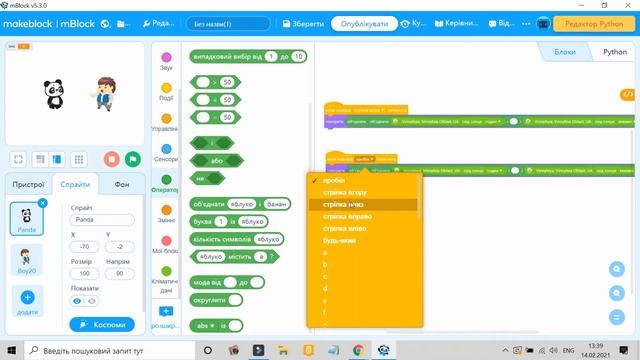Switch to small stage layout
Image resolution: width=640 pixels, height=360 pixels.
(x=40, y=159)
